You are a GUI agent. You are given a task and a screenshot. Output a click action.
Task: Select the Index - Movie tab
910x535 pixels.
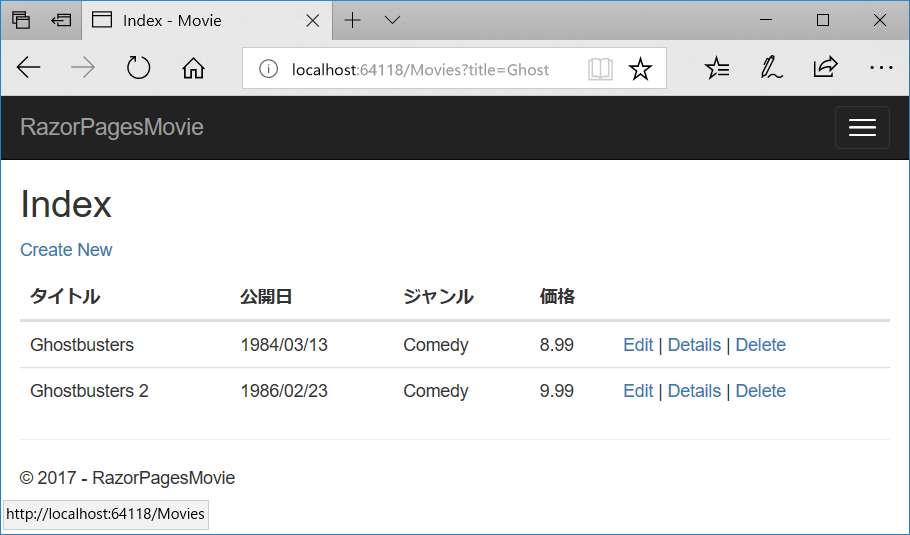(x=207, y=20)
